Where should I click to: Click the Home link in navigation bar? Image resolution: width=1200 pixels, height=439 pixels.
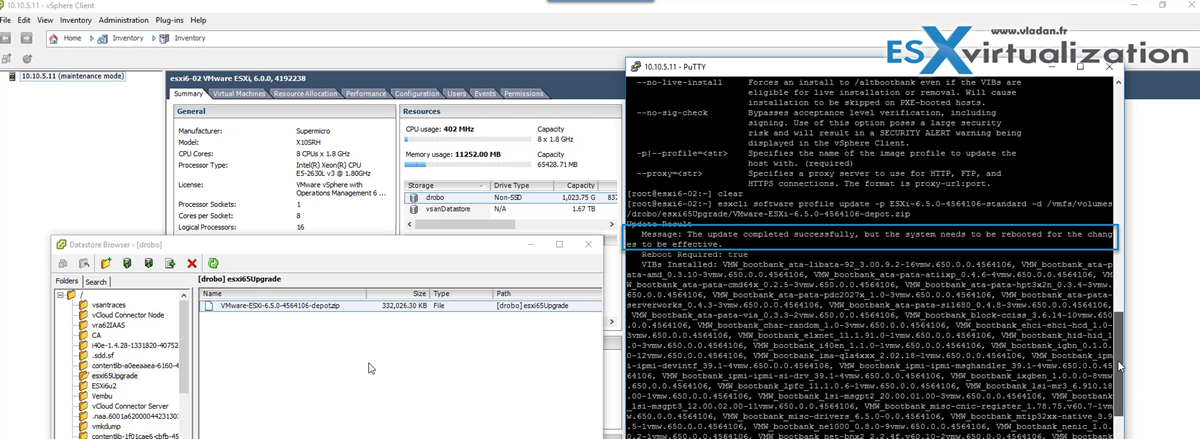click(72, 38)
